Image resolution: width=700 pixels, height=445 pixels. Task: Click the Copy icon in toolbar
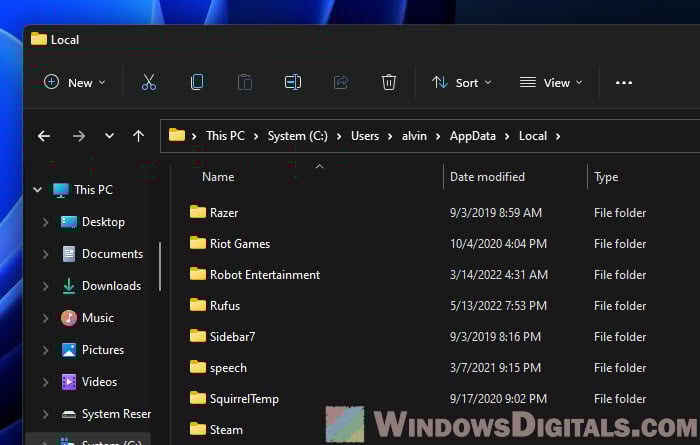(197, 83)
